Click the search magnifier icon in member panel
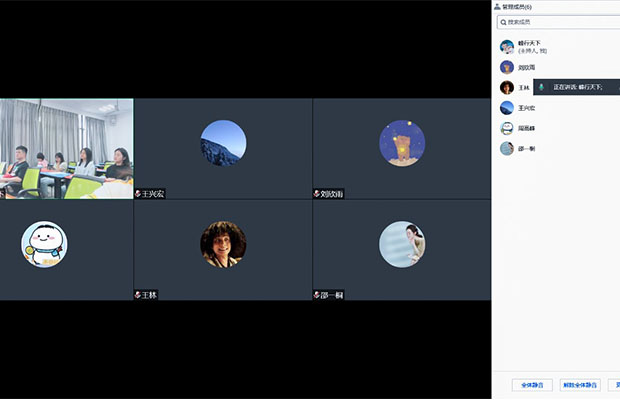This screenshot has width=620, height=400. 502,22
